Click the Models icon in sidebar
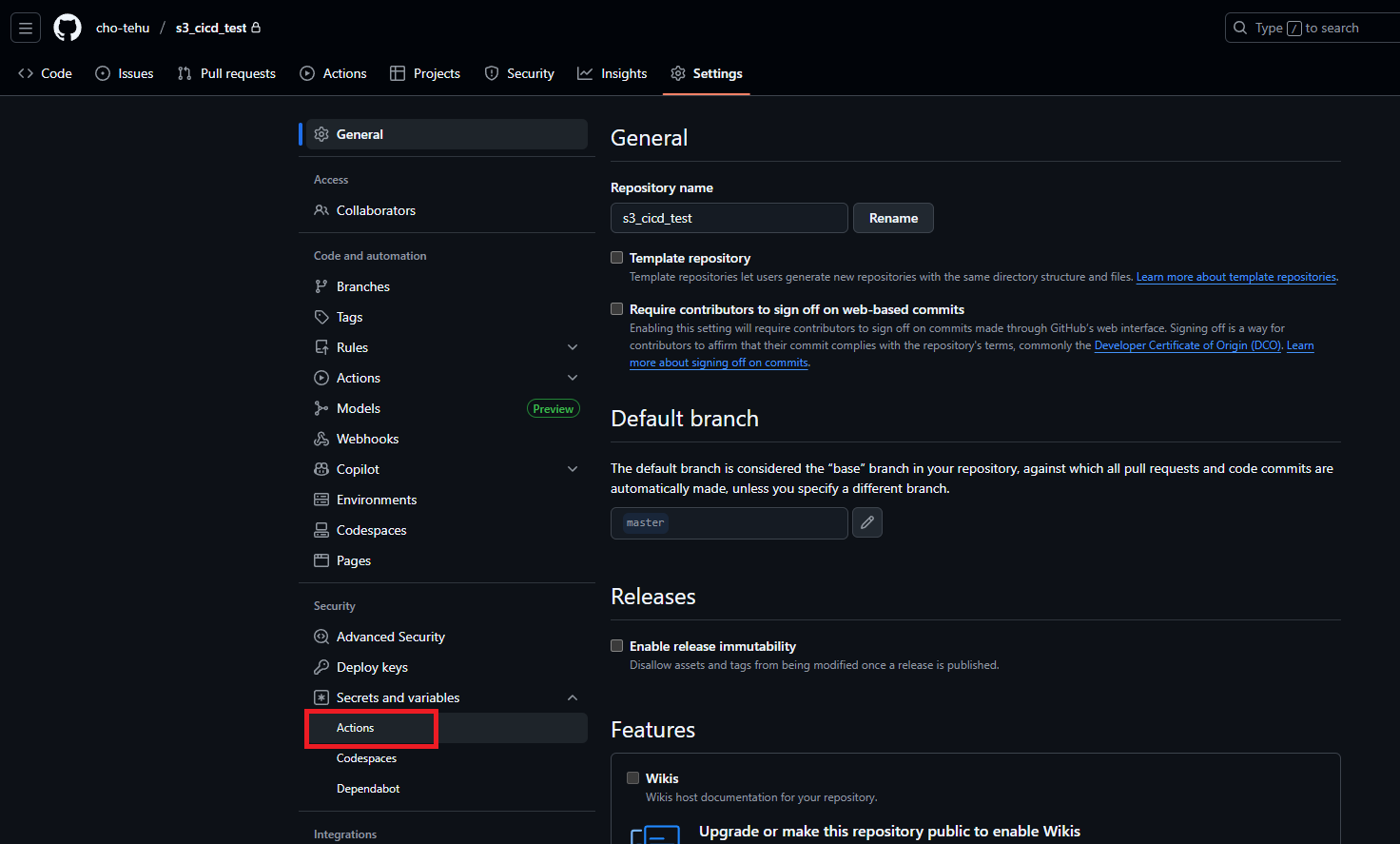 tap(321, 408)
